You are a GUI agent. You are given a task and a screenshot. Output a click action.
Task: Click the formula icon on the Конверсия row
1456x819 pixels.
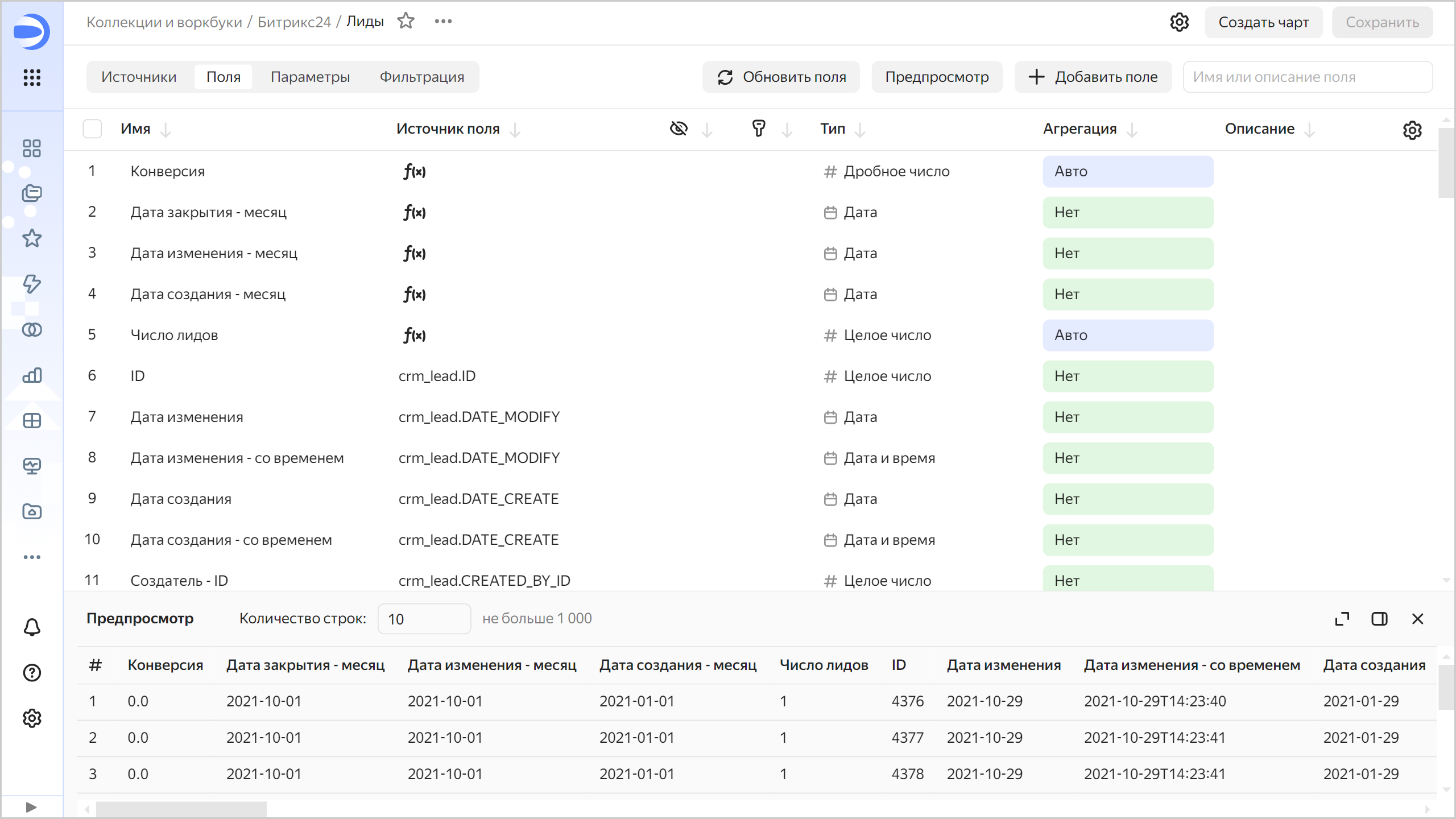414,172
